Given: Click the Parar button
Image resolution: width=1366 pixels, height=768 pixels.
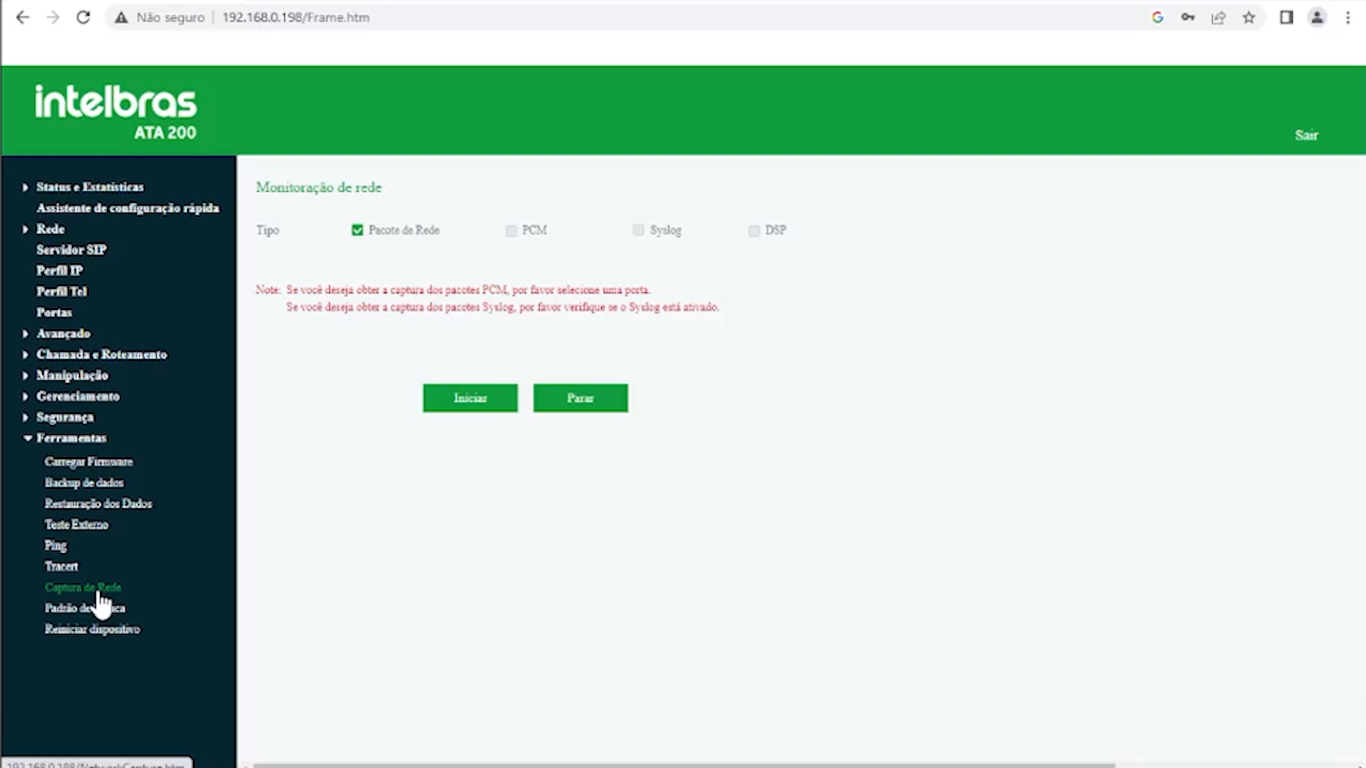Looking at the screenshot, I should coord(580,398).
